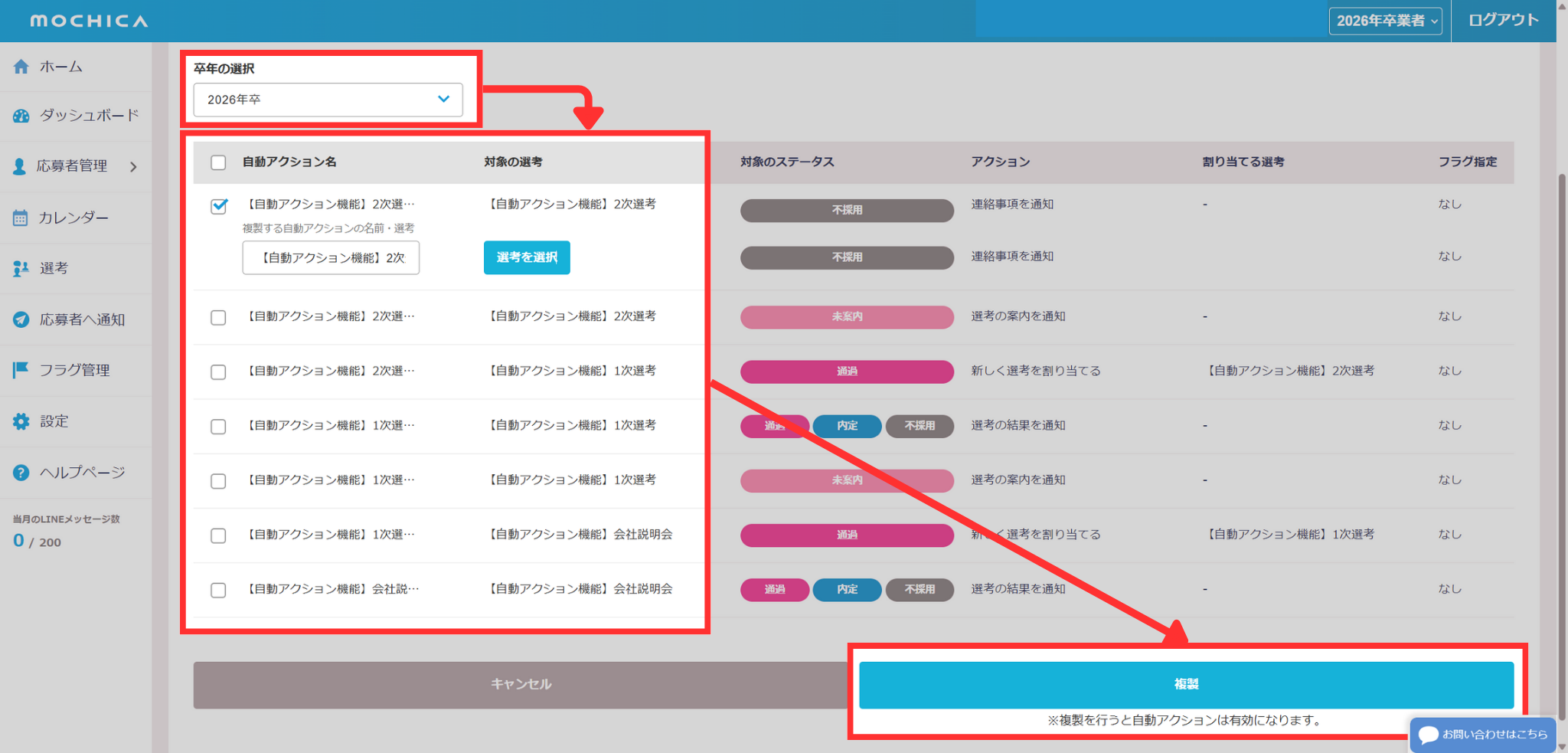Screen dimensions: 1568x753
Task: Click the Calendar icon in sidebar
Action: tap(21, 218)
